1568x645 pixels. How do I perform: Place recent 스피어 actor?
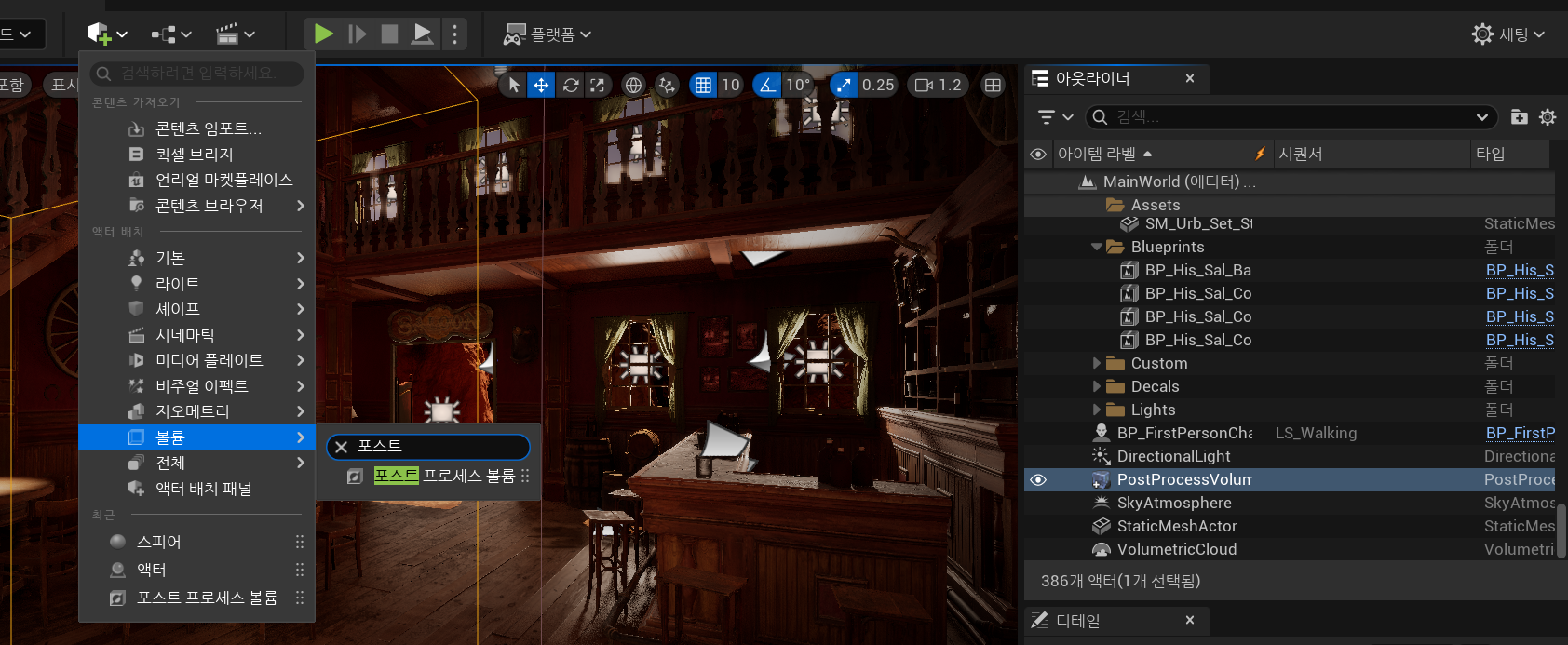point(196,542)
